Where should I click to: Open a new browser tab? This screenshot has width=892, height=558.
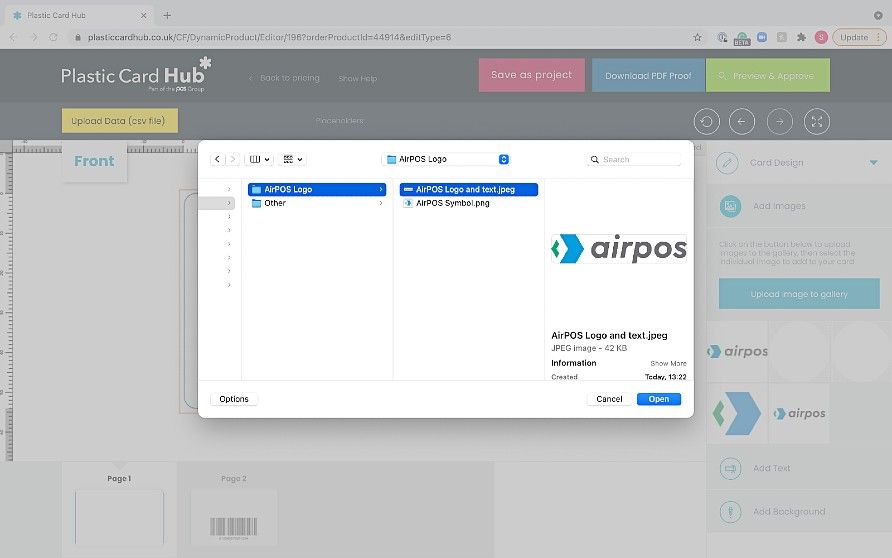point(167,15)
